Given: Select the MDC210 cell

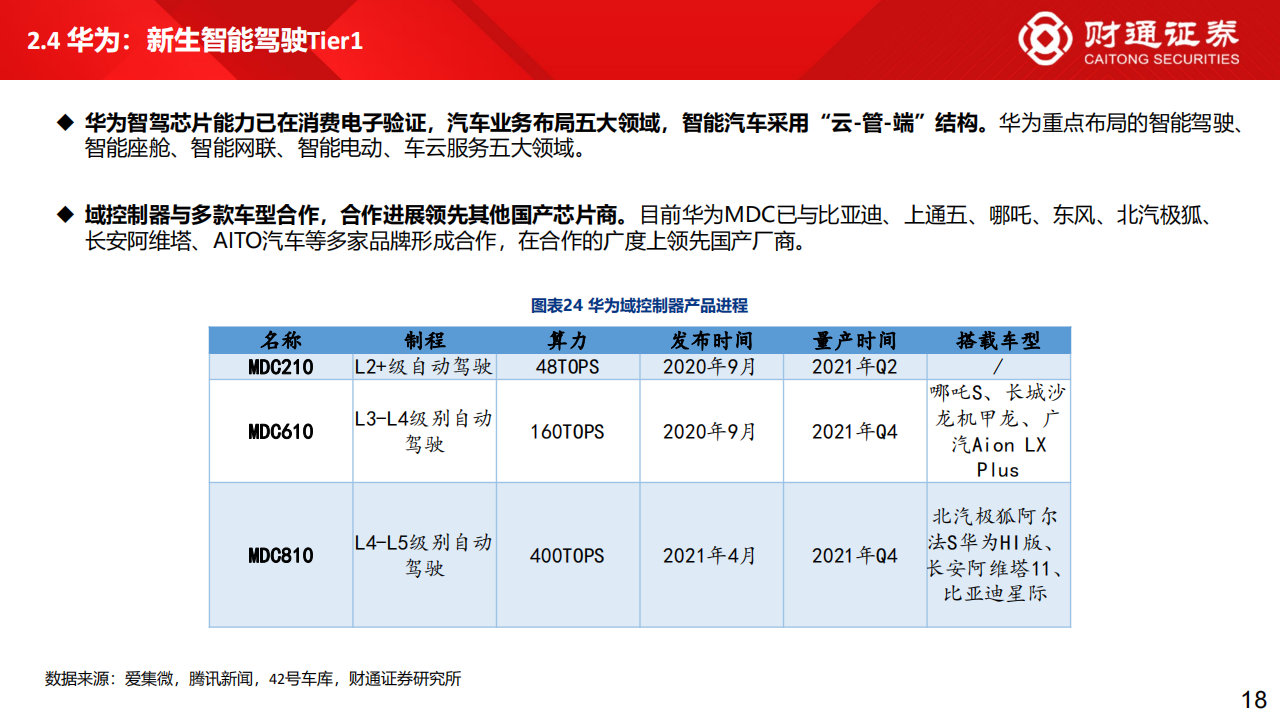Looking at the screenshot, I should (x=281, y=367).
